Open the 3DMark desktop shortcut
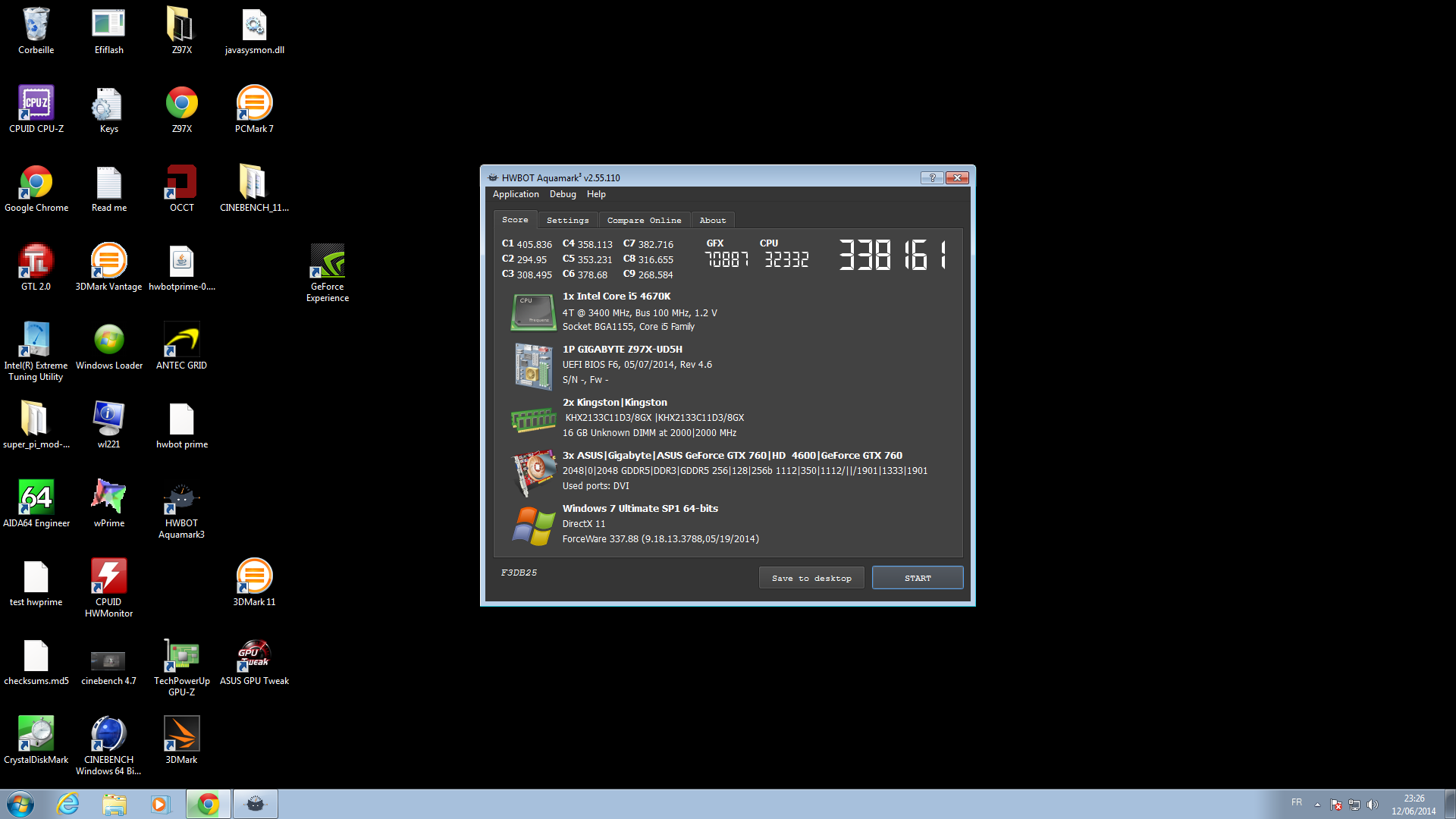 point(181,740)
